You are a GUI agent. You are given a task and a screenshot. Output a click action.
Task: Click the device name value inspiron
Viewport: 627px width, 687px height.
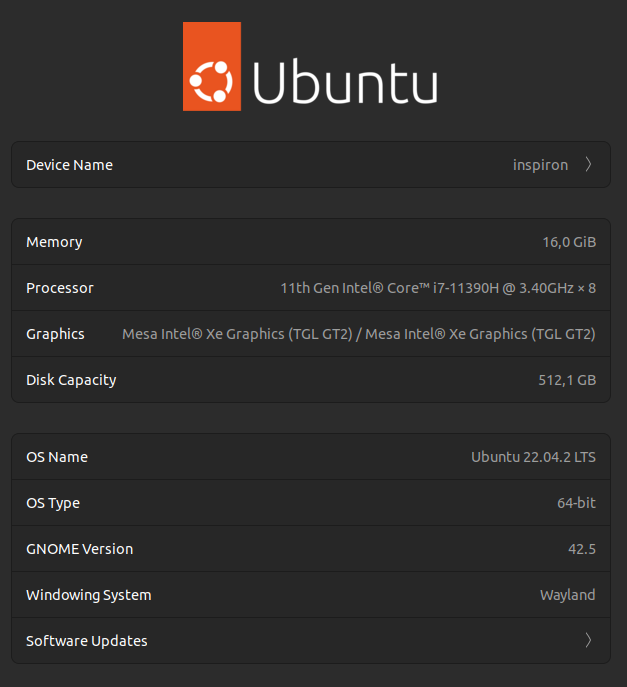(x=540, y=165)
